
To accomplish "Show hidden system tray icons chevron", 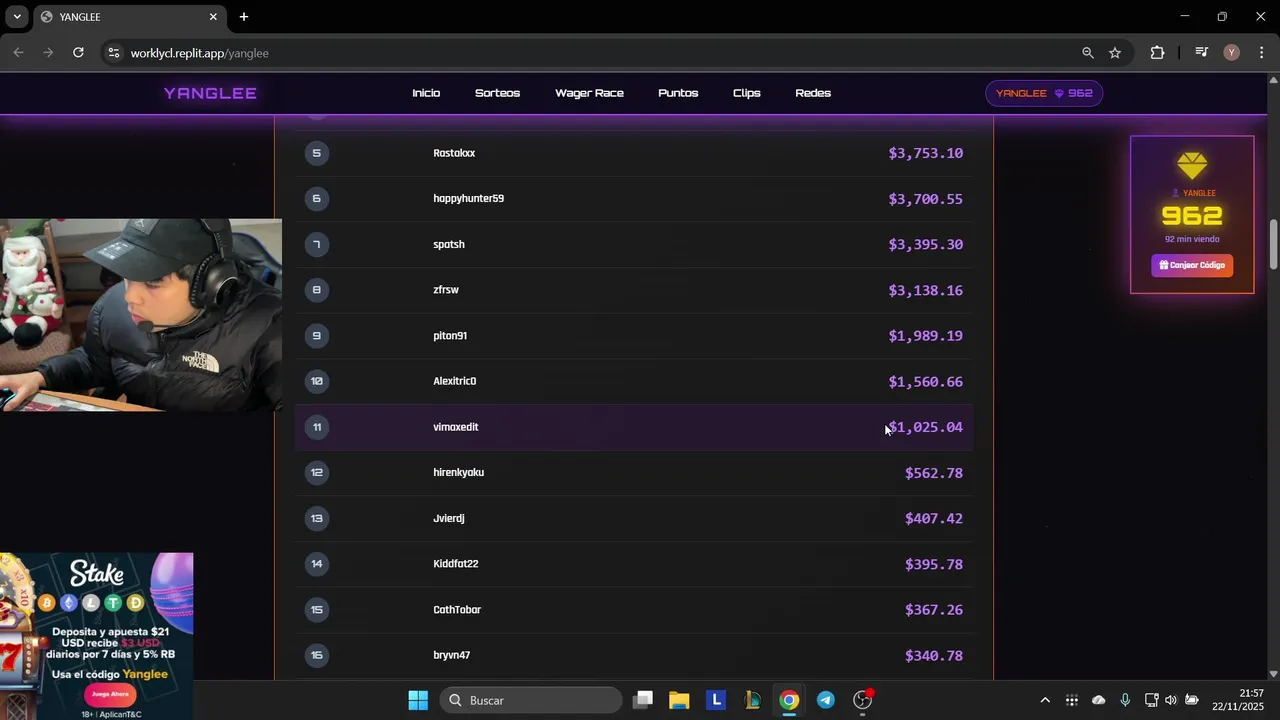I will click(x=1045, y=700).
